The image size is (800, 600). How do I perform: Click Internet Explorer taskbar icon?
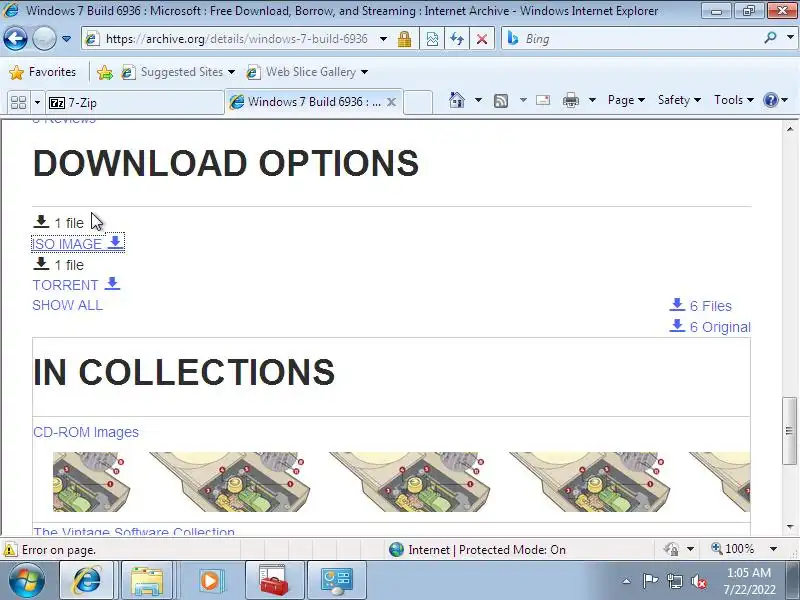click(87, 581)
